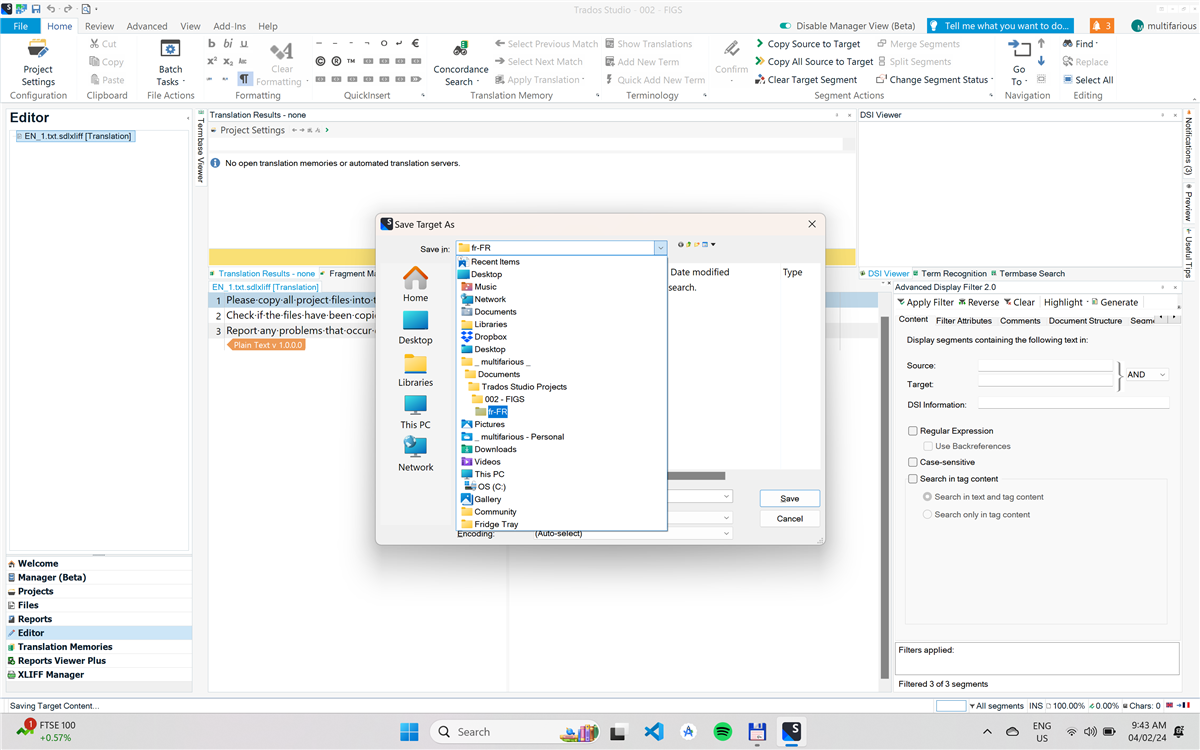Save document using quick access toolbar icon
This screenshot has width=1200, height=750.
coord(36,8)
